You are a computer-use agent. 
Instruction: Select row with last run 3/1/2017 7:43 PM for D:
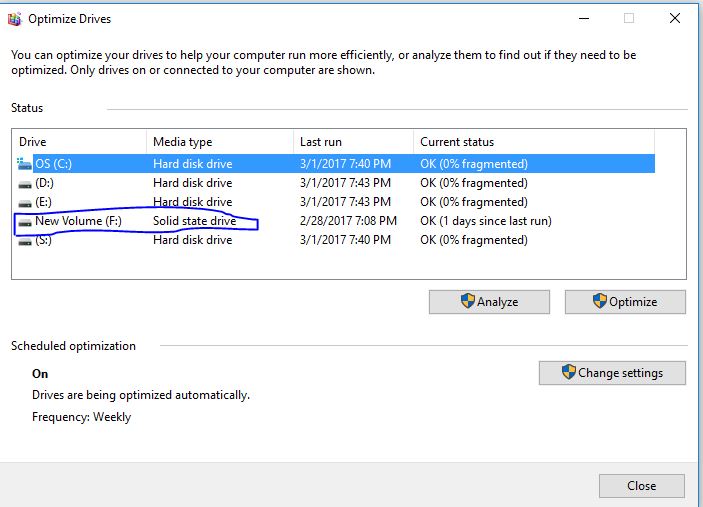click(345, 183)
